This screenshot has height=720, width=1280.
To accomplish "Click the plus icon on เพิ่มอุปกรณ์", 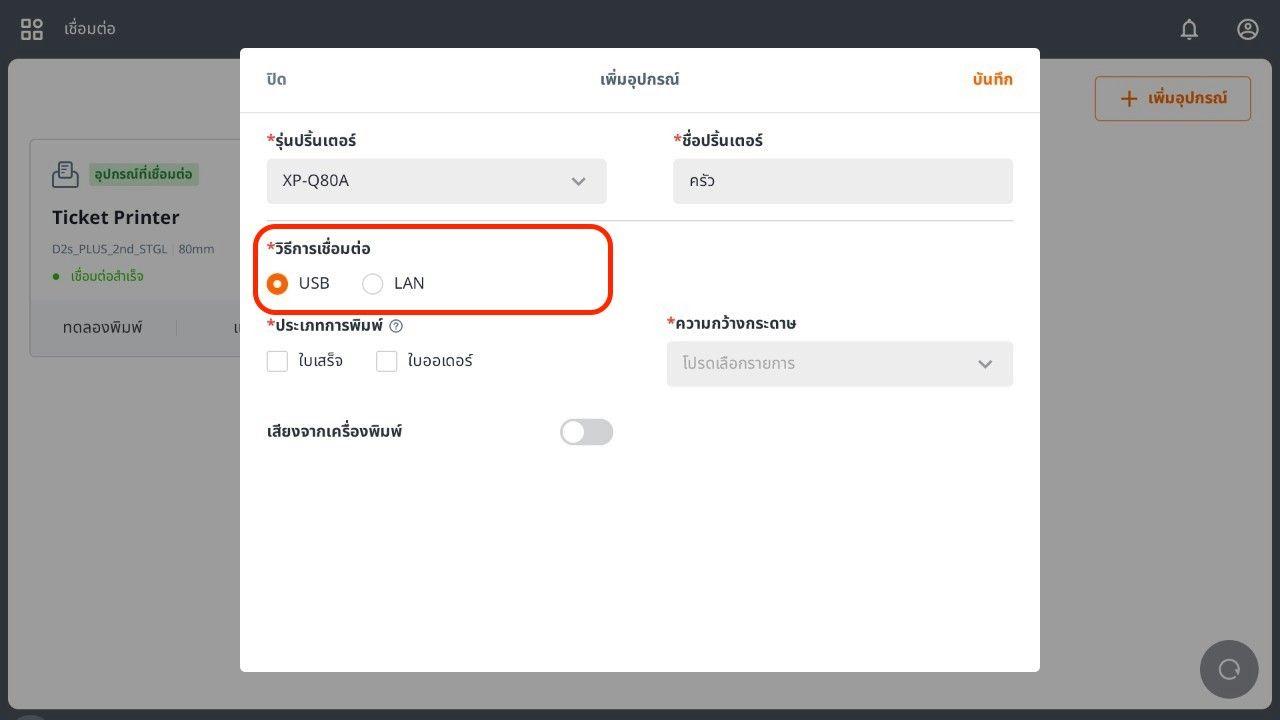I will [1128, 98].
